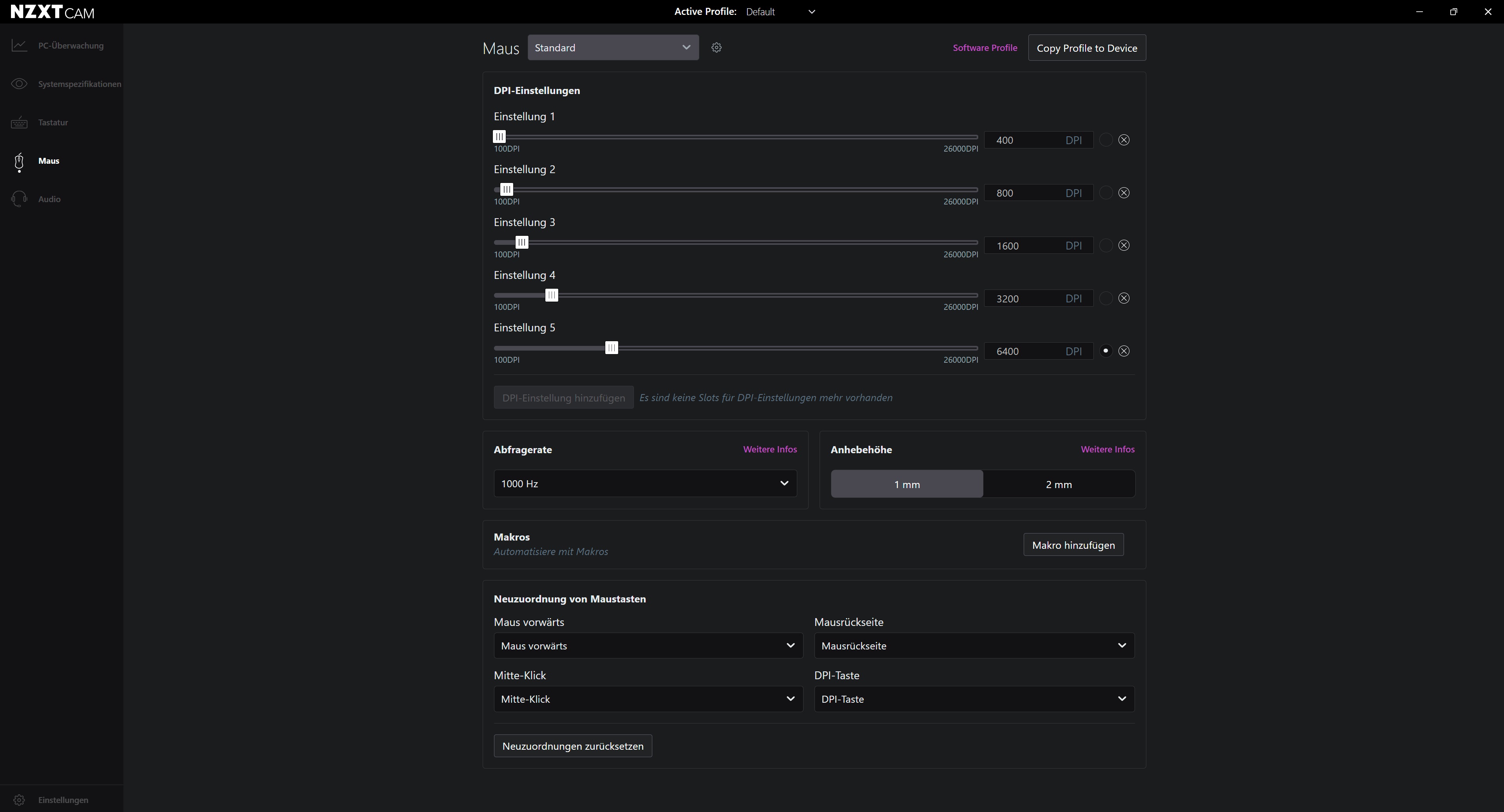
Task: Switch to the Maus sidebar section
Action: point(49,161)
